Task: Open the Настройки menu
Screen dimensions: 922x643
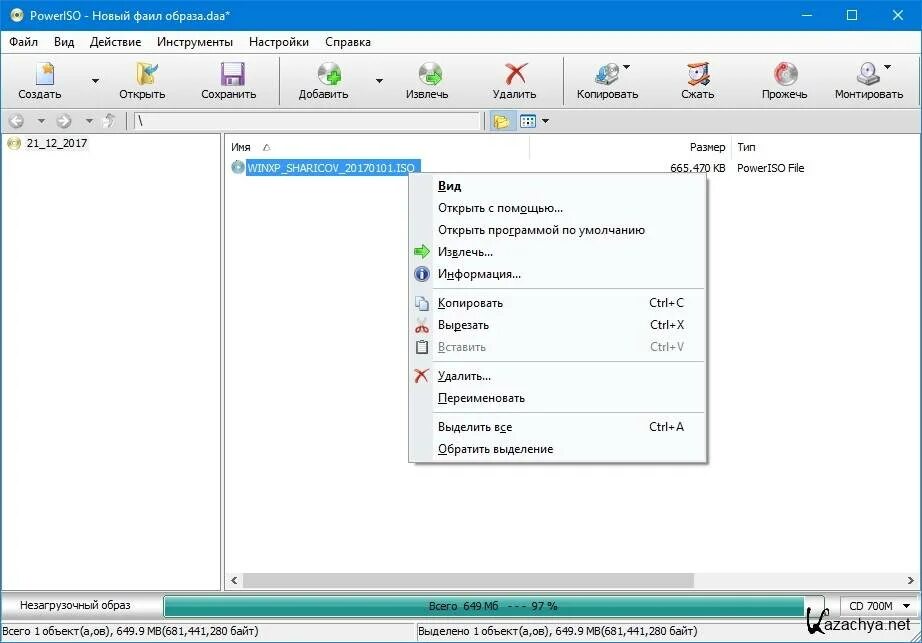Action: (279, 42)
